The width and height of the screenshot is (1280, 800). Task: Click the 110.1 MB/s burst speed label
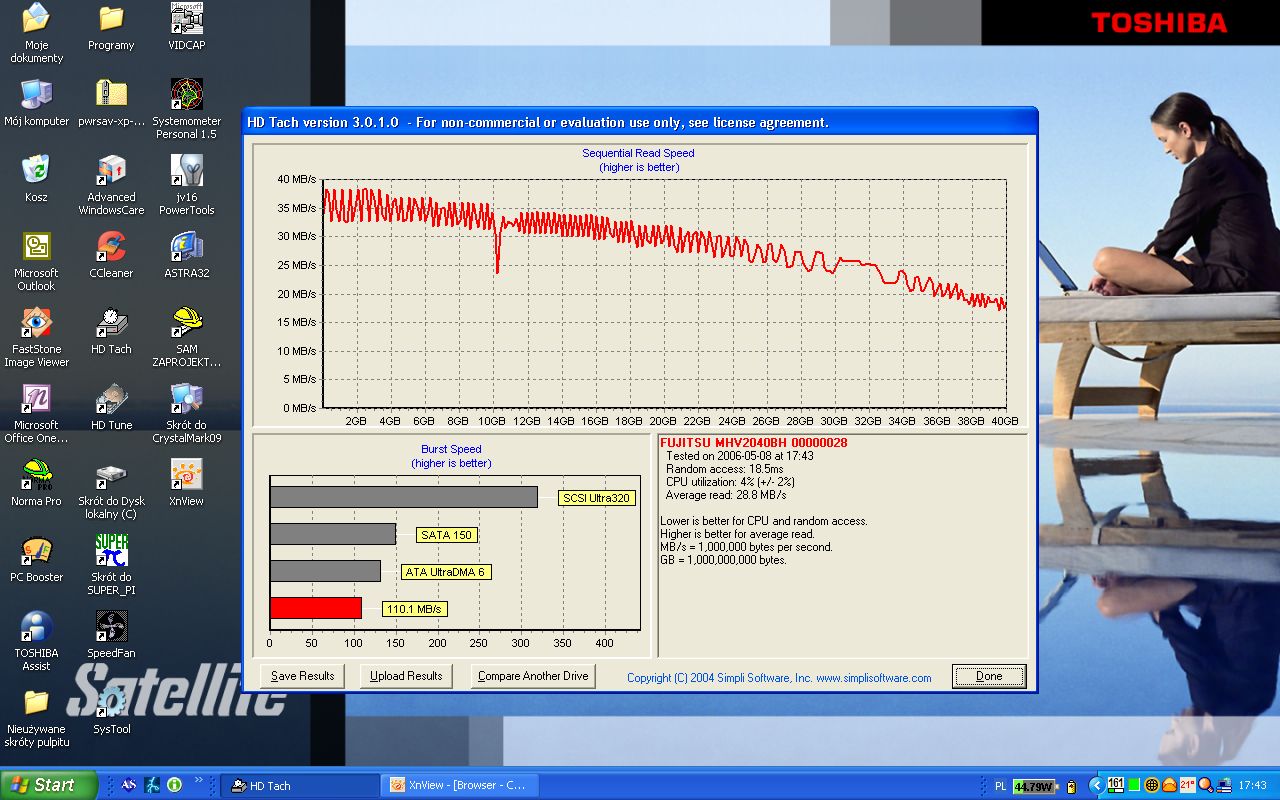tap(414, 609)
